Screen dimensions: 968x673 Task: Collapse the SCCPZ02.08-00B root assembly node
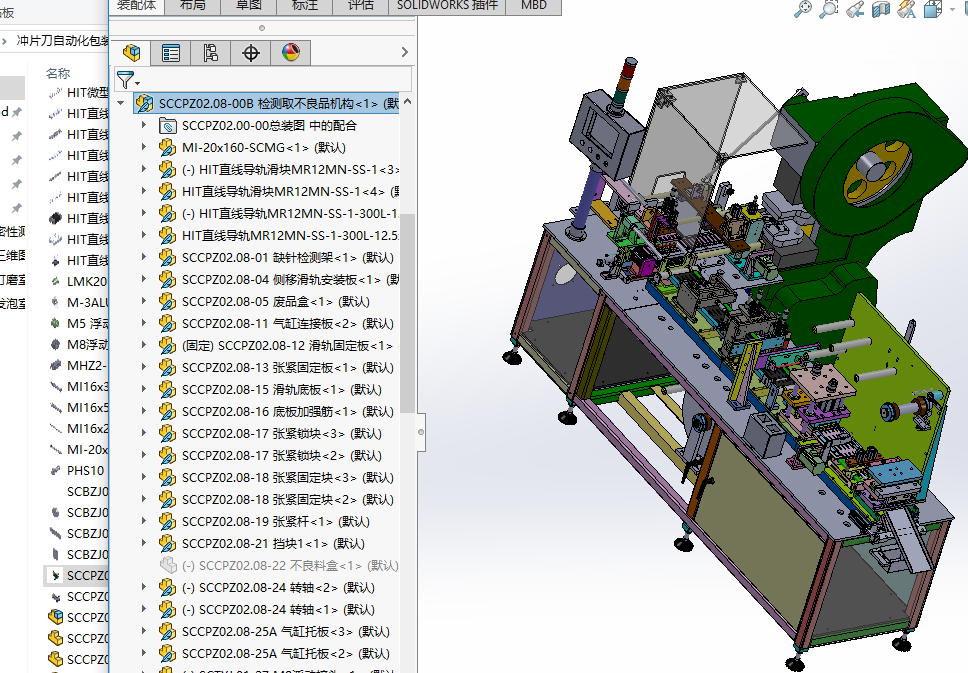(x=121, y=103)
